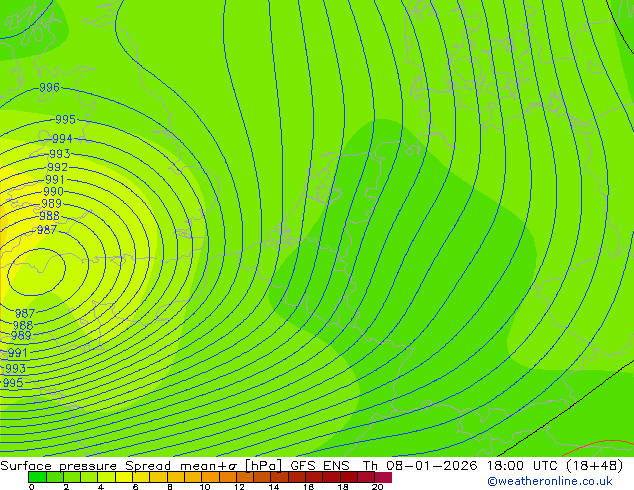Viewport: 634px width, 490px height.
Task: Click the 'GFS ENS' model label
Action: pyautogui.click(x=320, y=466)
